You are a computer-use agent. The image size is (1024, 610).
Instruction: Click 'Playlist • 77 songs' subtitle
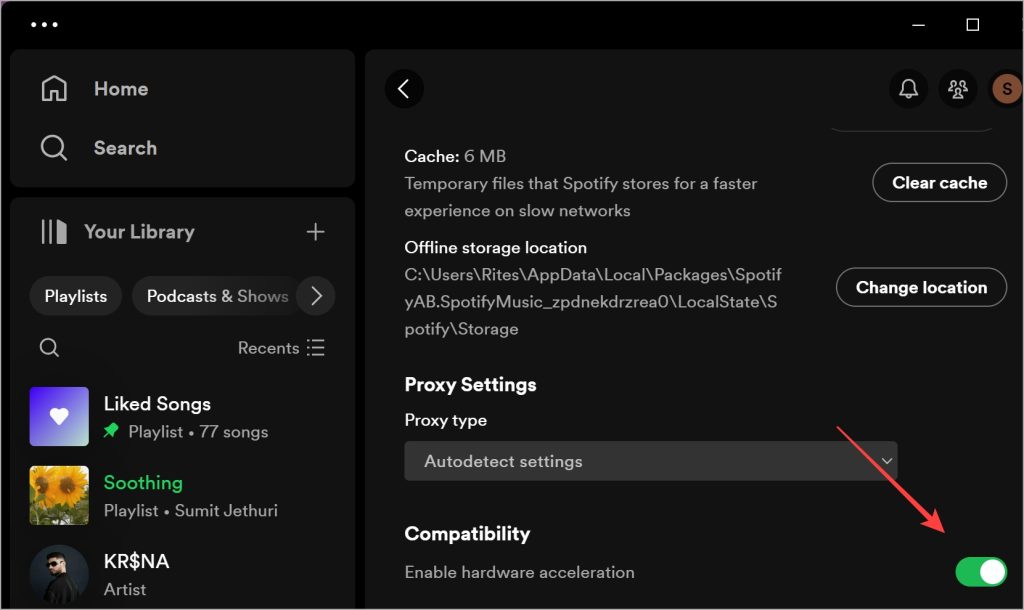[x=199, y=432]
